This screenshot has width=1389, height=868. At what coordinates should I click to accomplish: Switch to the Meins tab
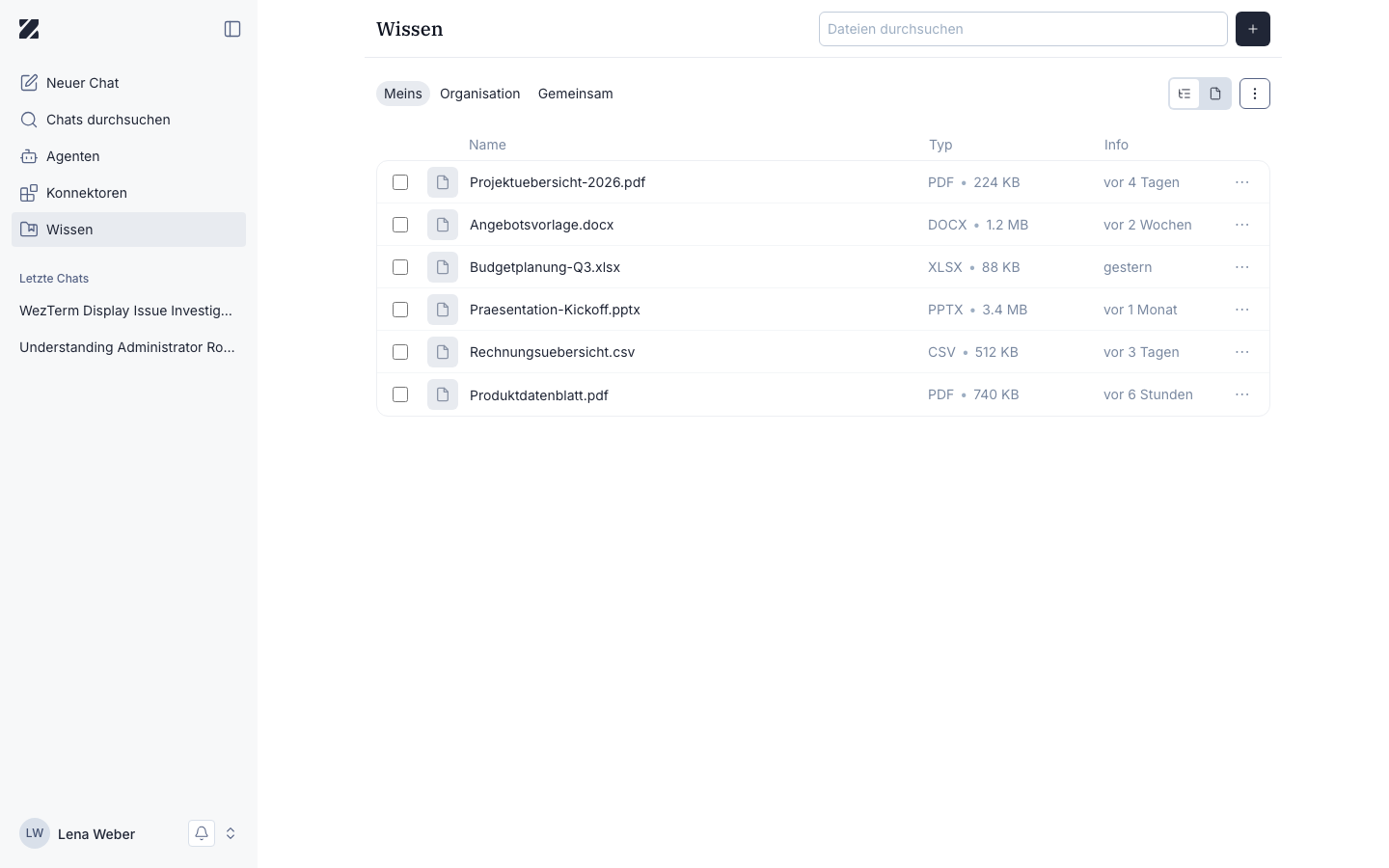(403, 94)
